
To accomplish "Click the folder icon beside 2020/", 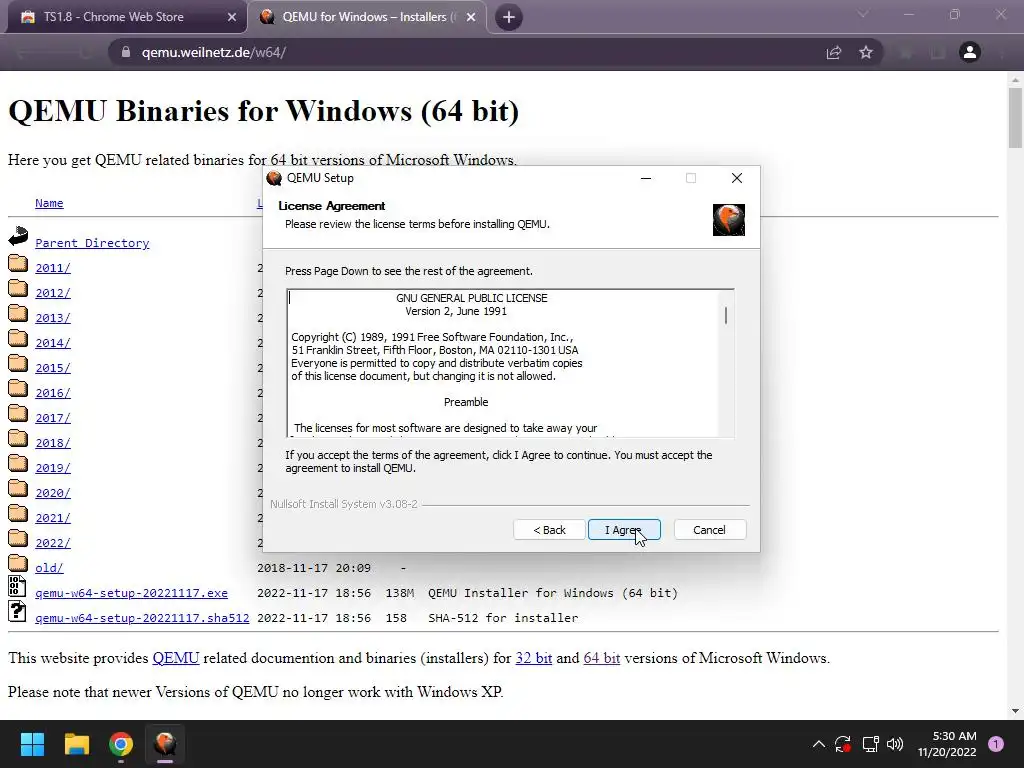I will pyautogui.click(x=18, y=489).
